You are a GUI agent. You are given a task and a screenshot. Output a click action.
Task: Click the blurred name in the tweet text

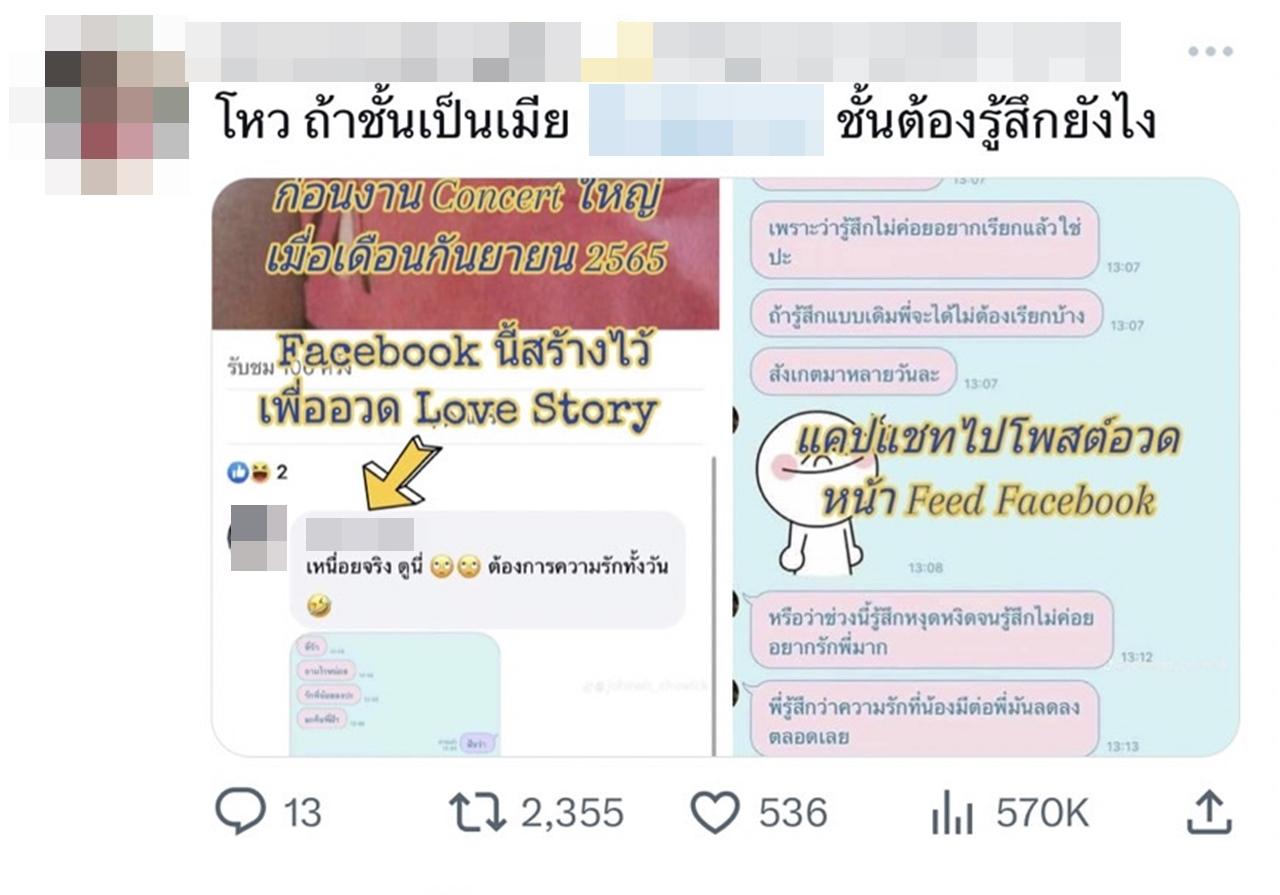706,120
